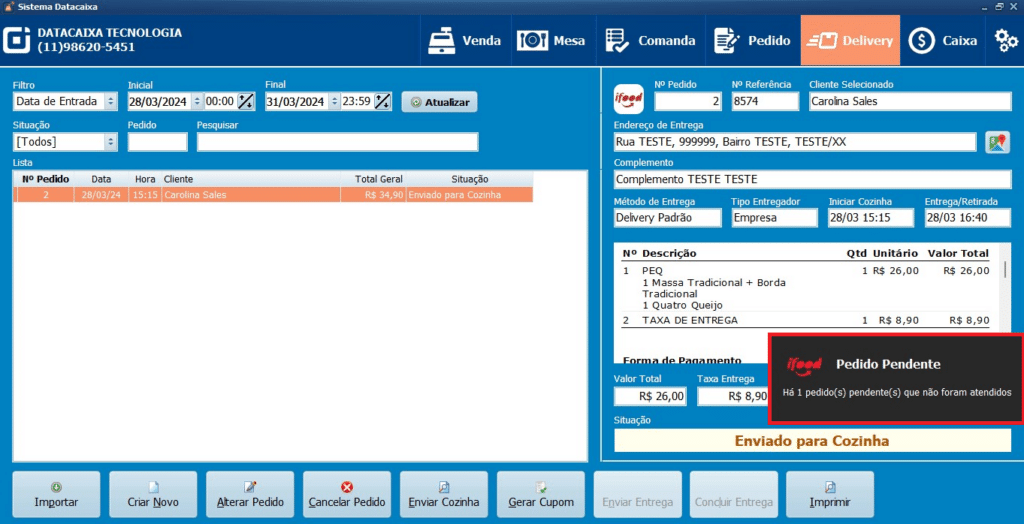Click the map location icon beside address
Viewport: 1024px width, 524px height.
(x=997, y=142)
